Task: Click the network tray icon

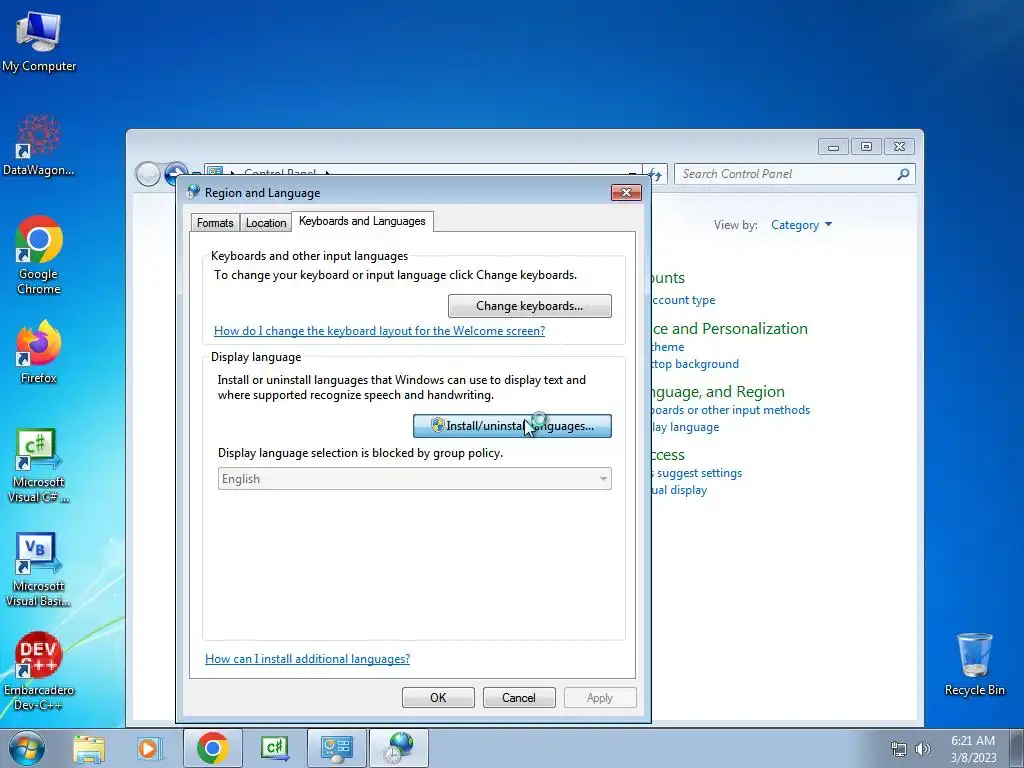Action: tap(899, 749)
